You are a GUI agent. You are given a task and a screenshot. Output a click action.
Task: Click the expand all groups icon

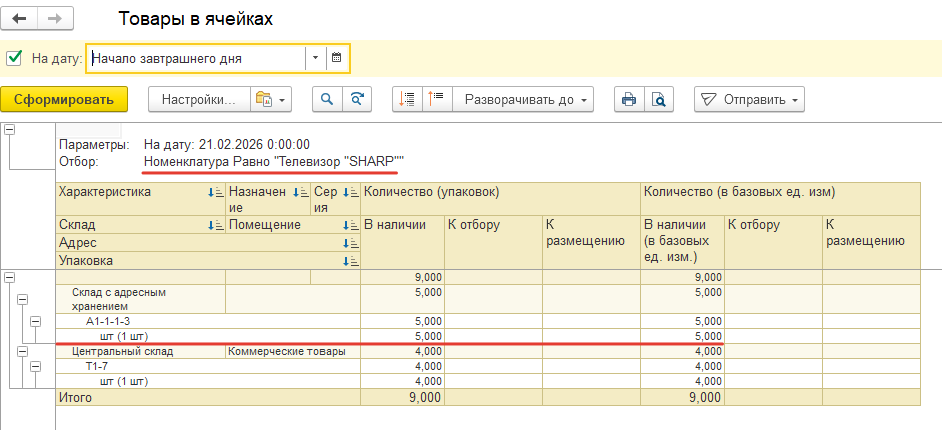click(x=436, y=100)
